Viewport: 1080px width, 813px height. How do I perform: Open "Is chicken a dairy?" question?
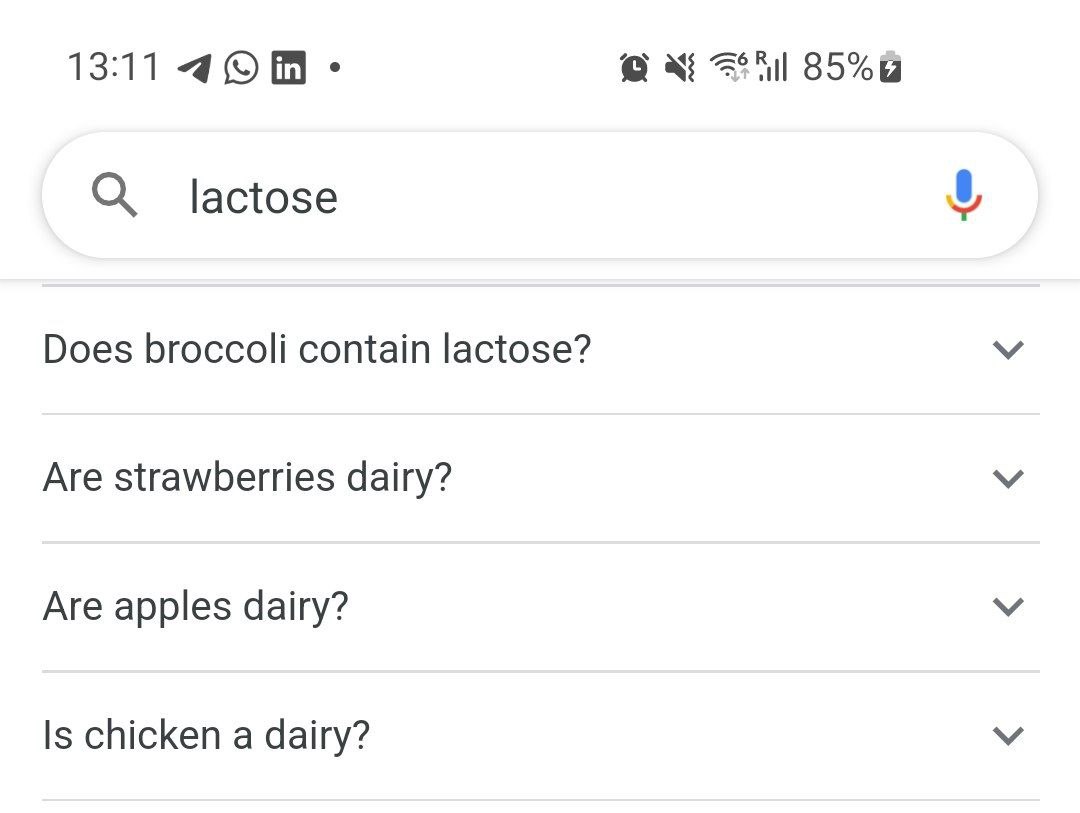(206, 736)
